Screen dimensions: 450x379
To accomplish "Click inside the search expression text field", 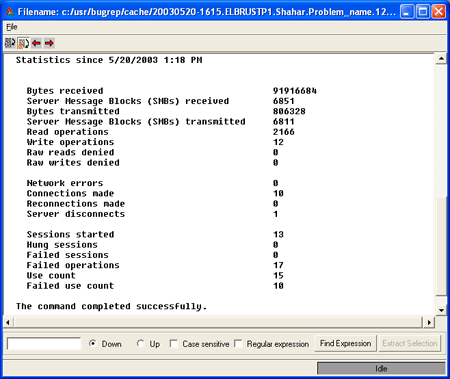I will point(44,344).
